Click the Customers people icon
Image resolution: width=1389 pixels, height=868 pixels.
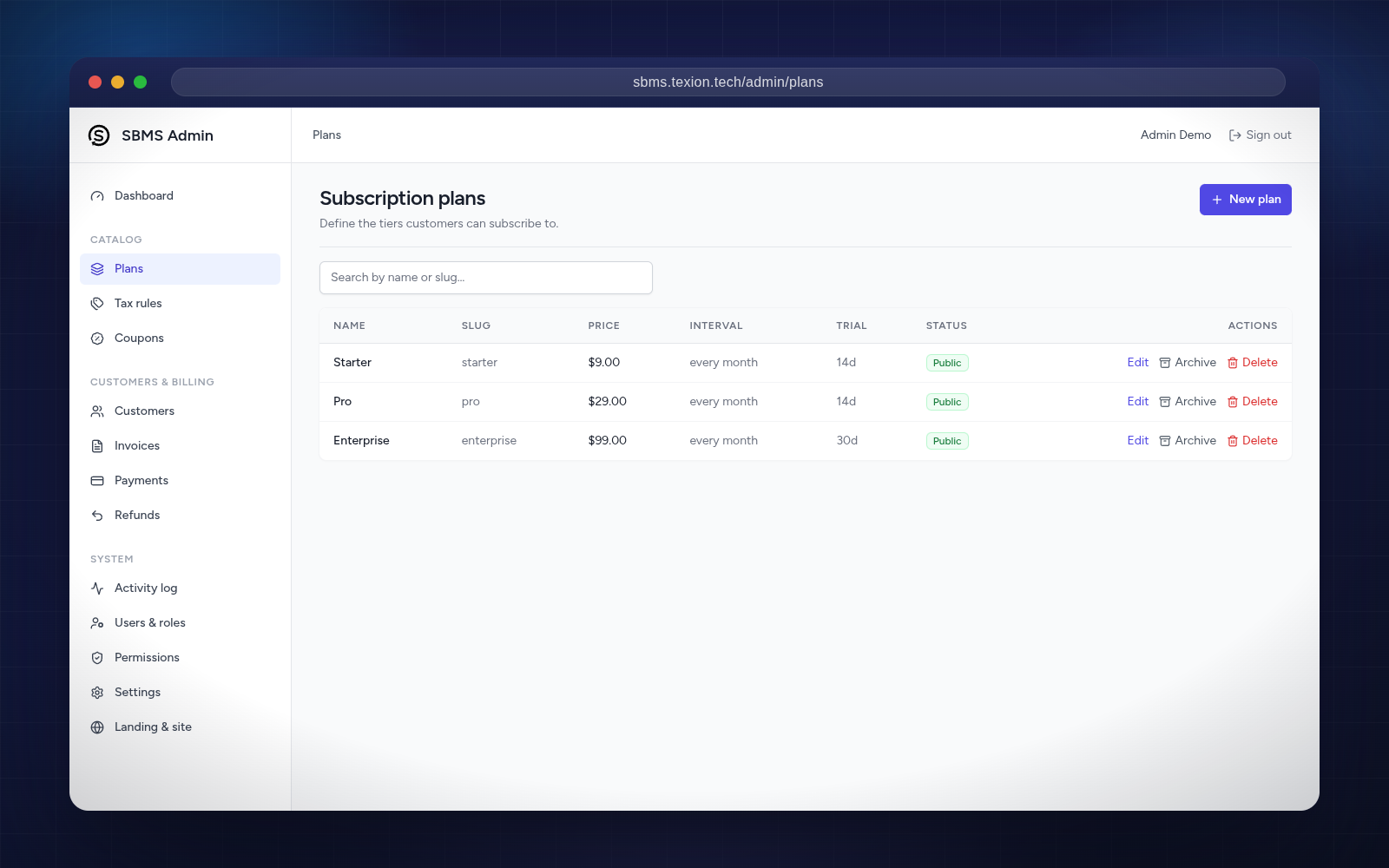97,411
